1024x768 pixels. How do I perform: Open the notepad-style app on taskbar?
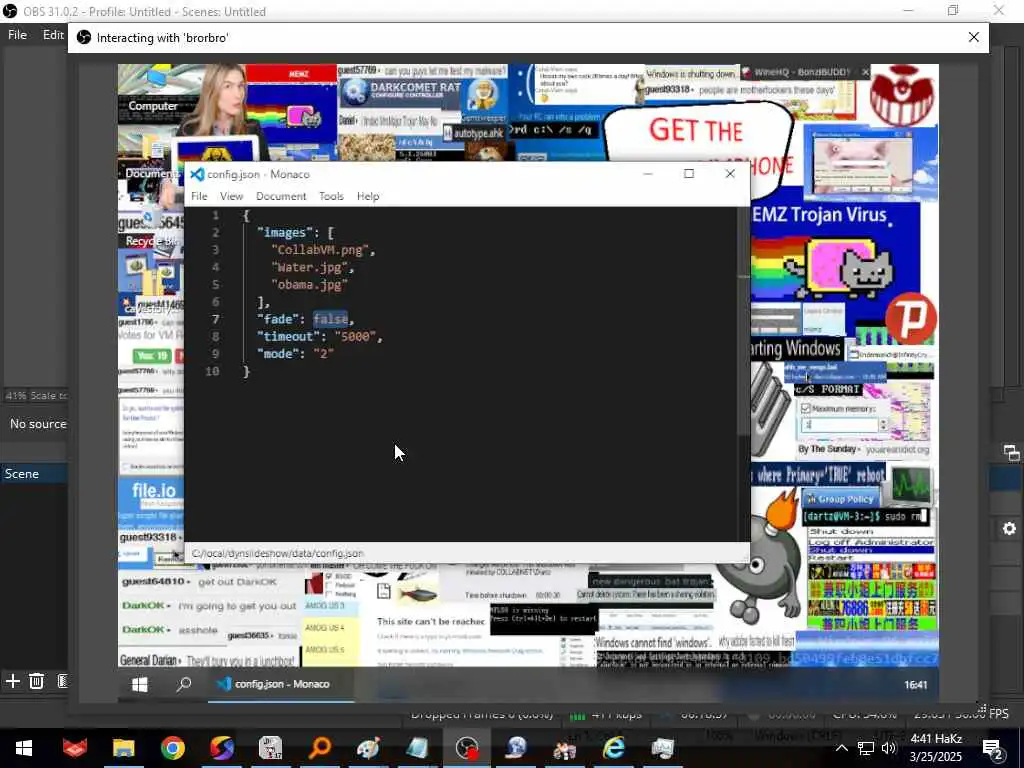click(x=417, y=748)
